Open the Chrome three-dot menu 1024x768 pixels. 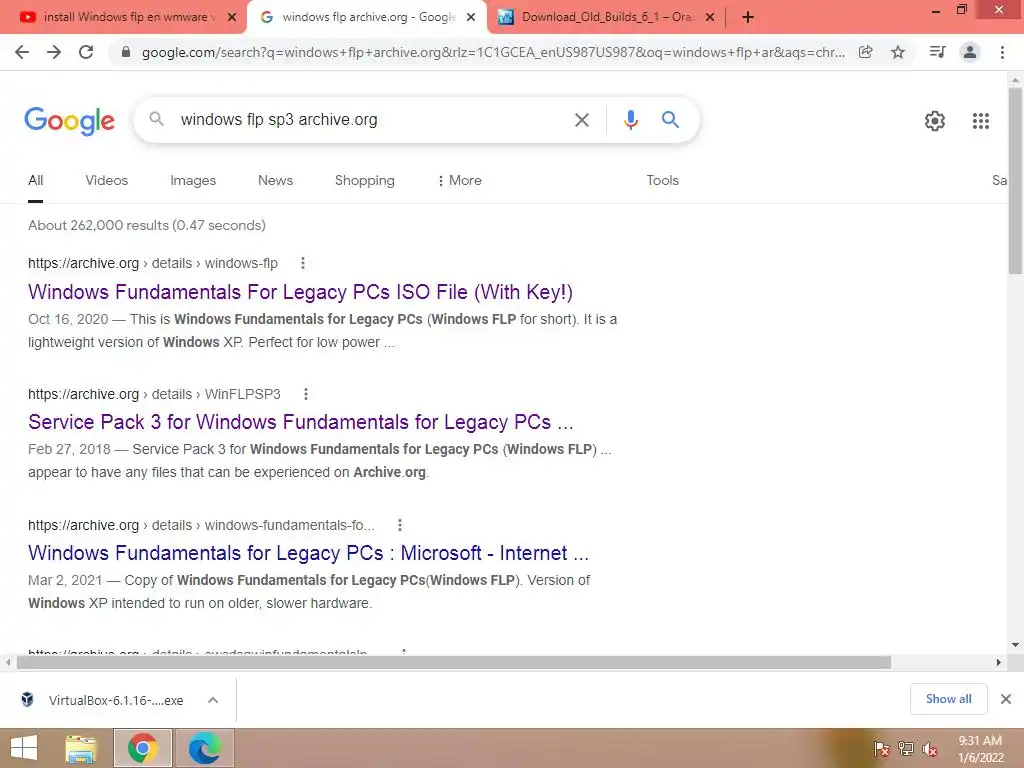pos(1002,52)
